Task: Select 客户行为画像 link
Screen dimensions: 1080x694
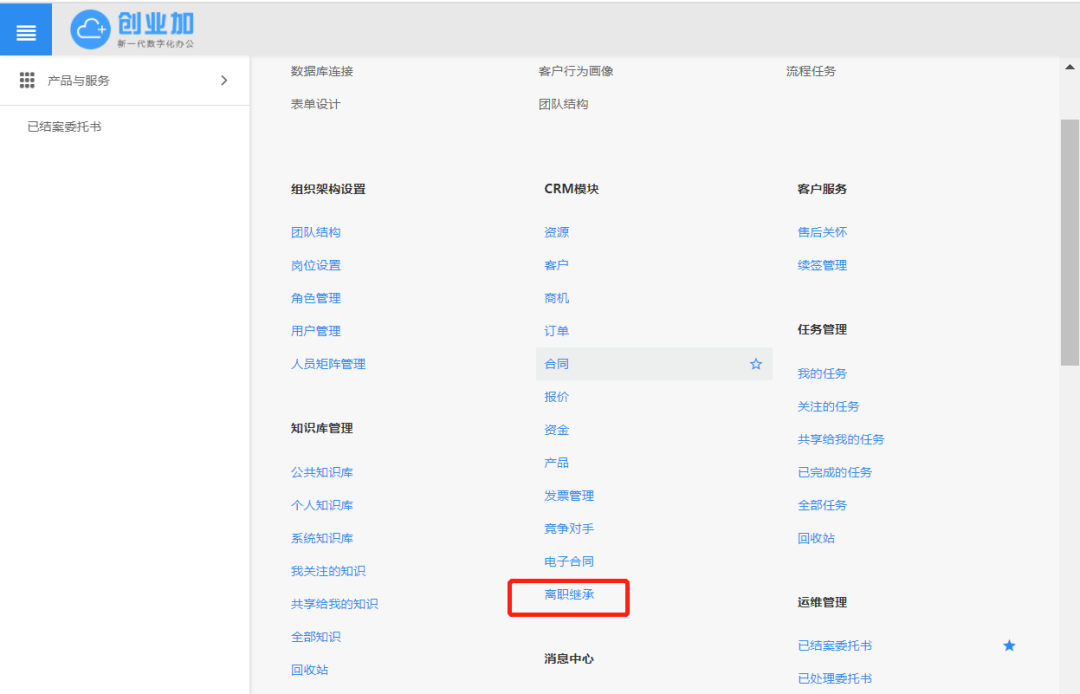Action: coord(576,71)
